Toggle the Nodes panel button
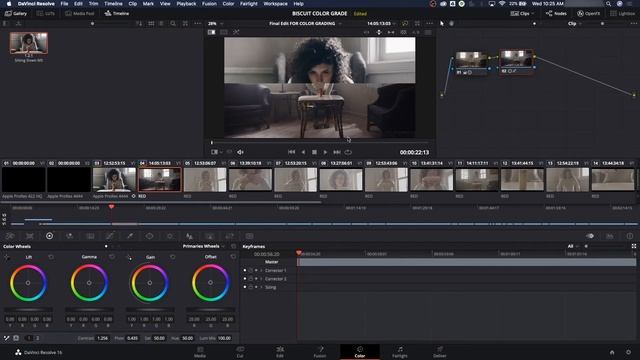 (556, 13)
